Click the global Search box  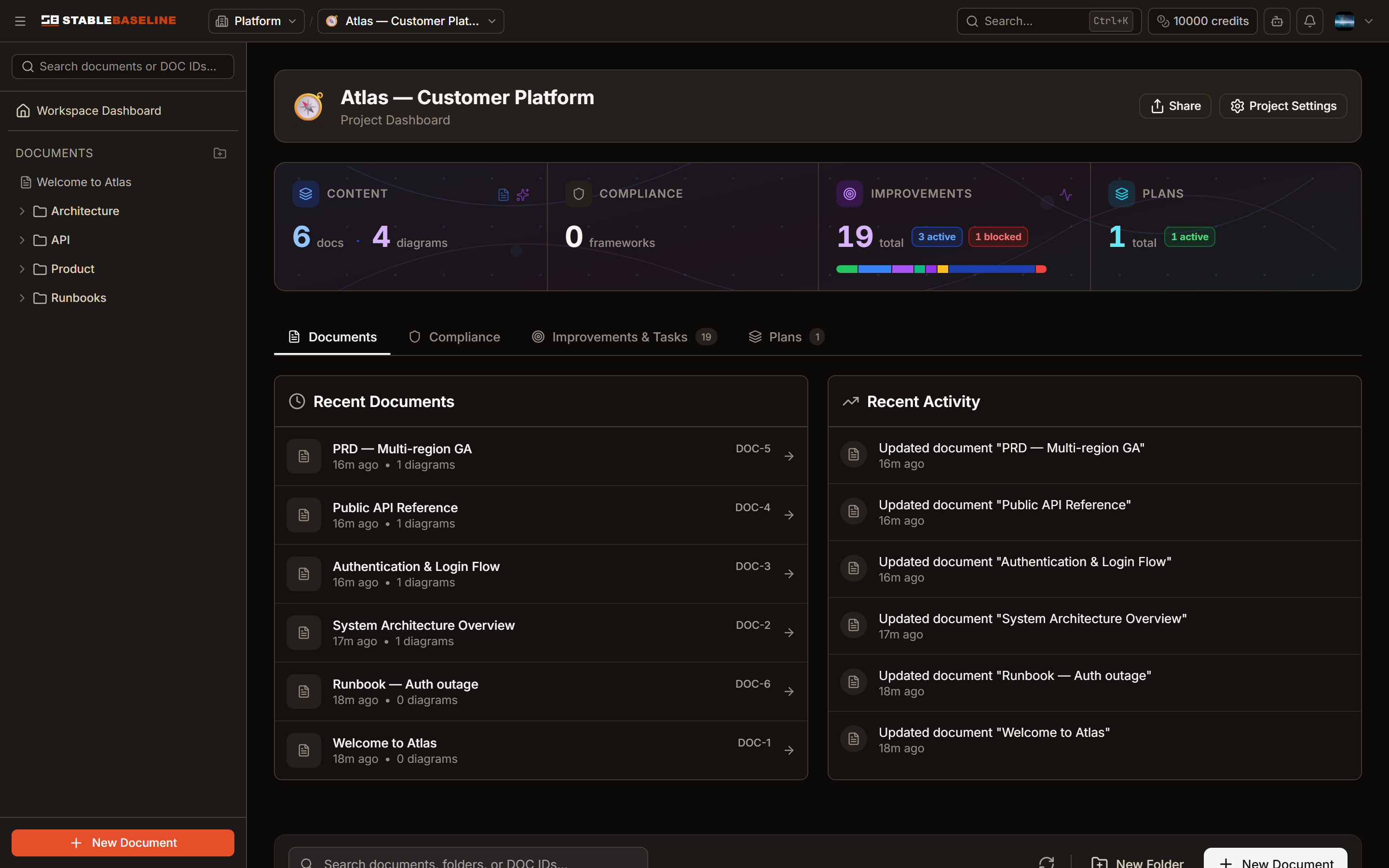point(1049,21)
